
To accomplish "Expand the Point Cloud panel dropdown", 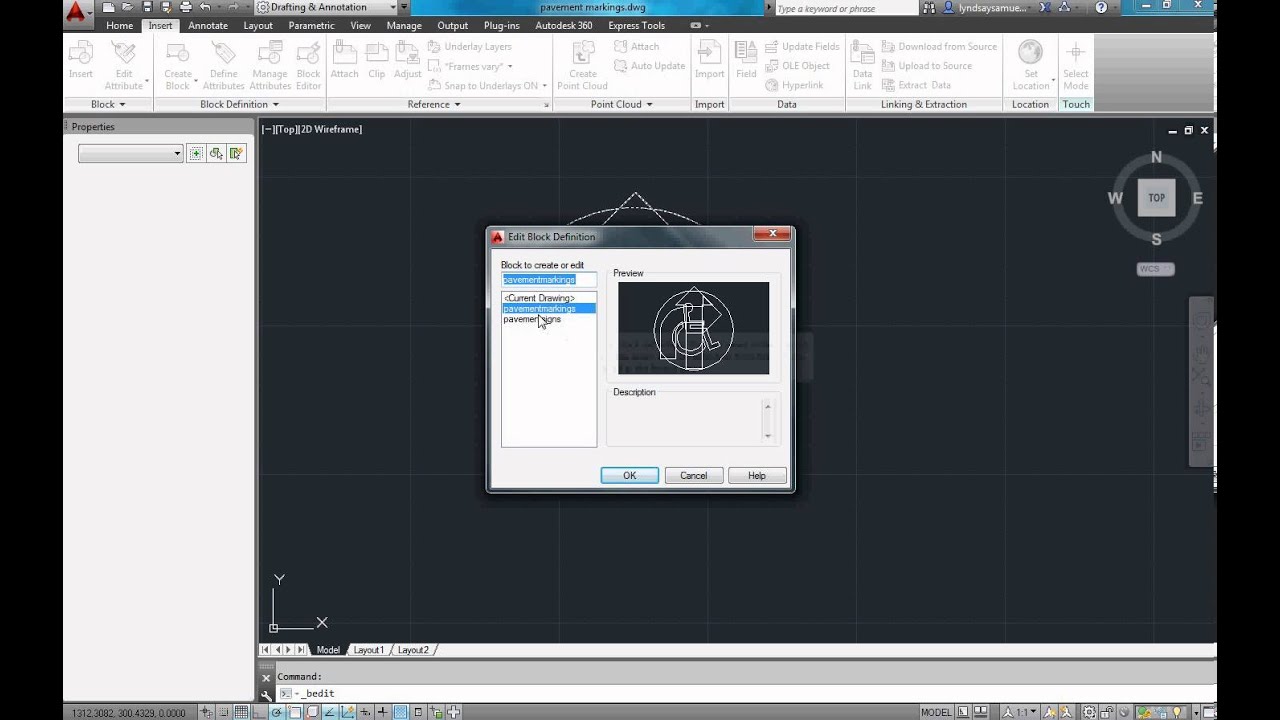I will click(622, 104).
